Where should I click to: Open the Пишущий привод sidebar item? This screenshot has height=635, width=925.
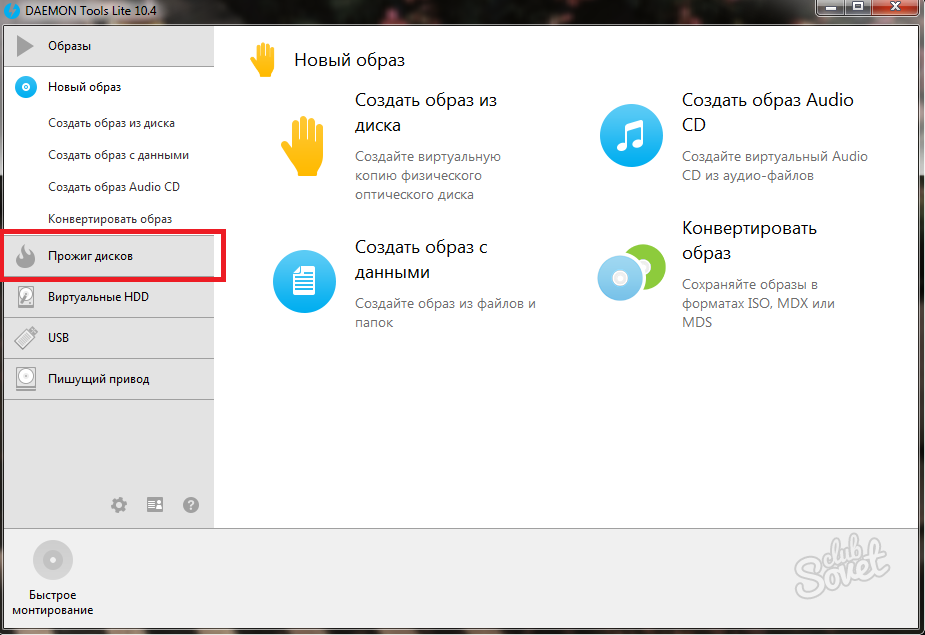pyautogui.click(x=98, y=379)
